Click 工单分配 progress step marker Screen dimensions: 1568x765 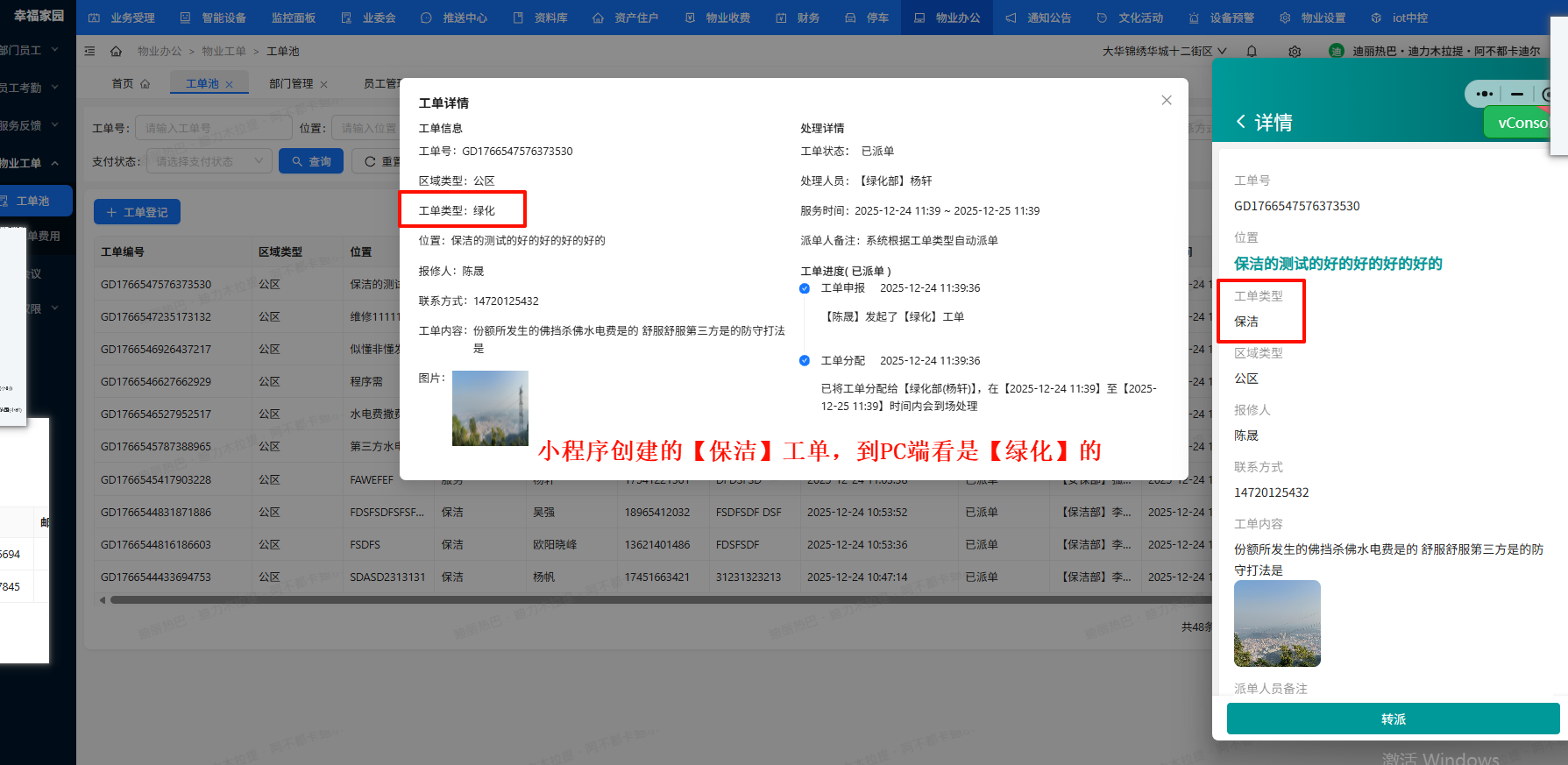[x=805, y=360]
